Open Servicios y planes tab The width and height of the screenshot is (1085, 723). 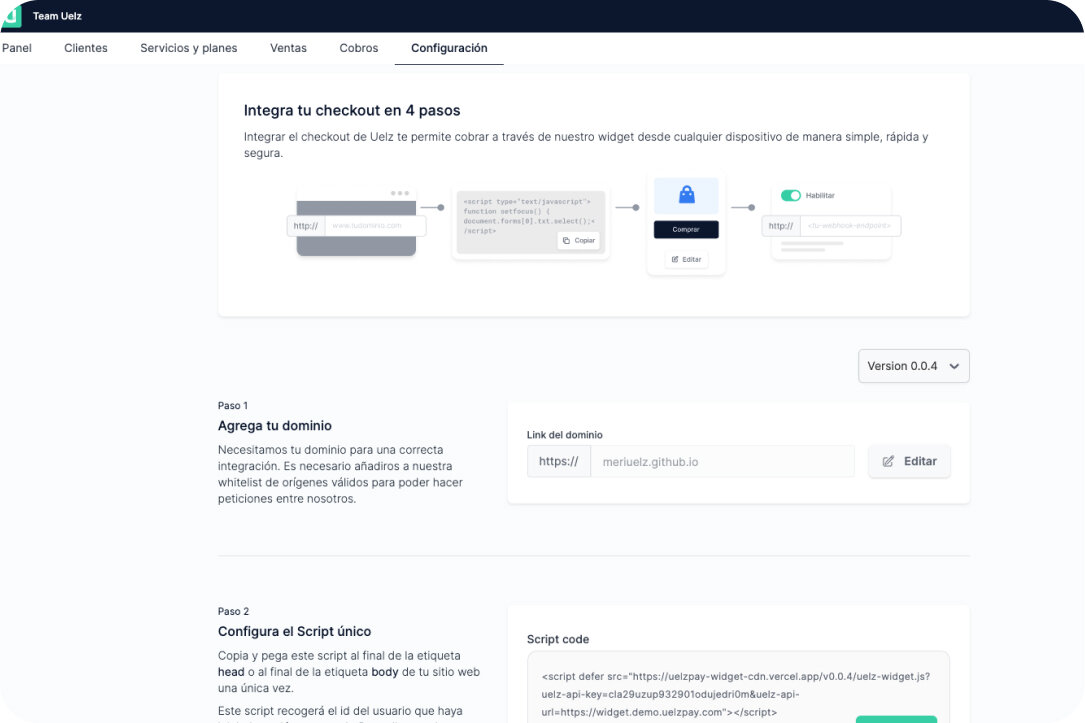pyautogui.click(x=188, y=48)
